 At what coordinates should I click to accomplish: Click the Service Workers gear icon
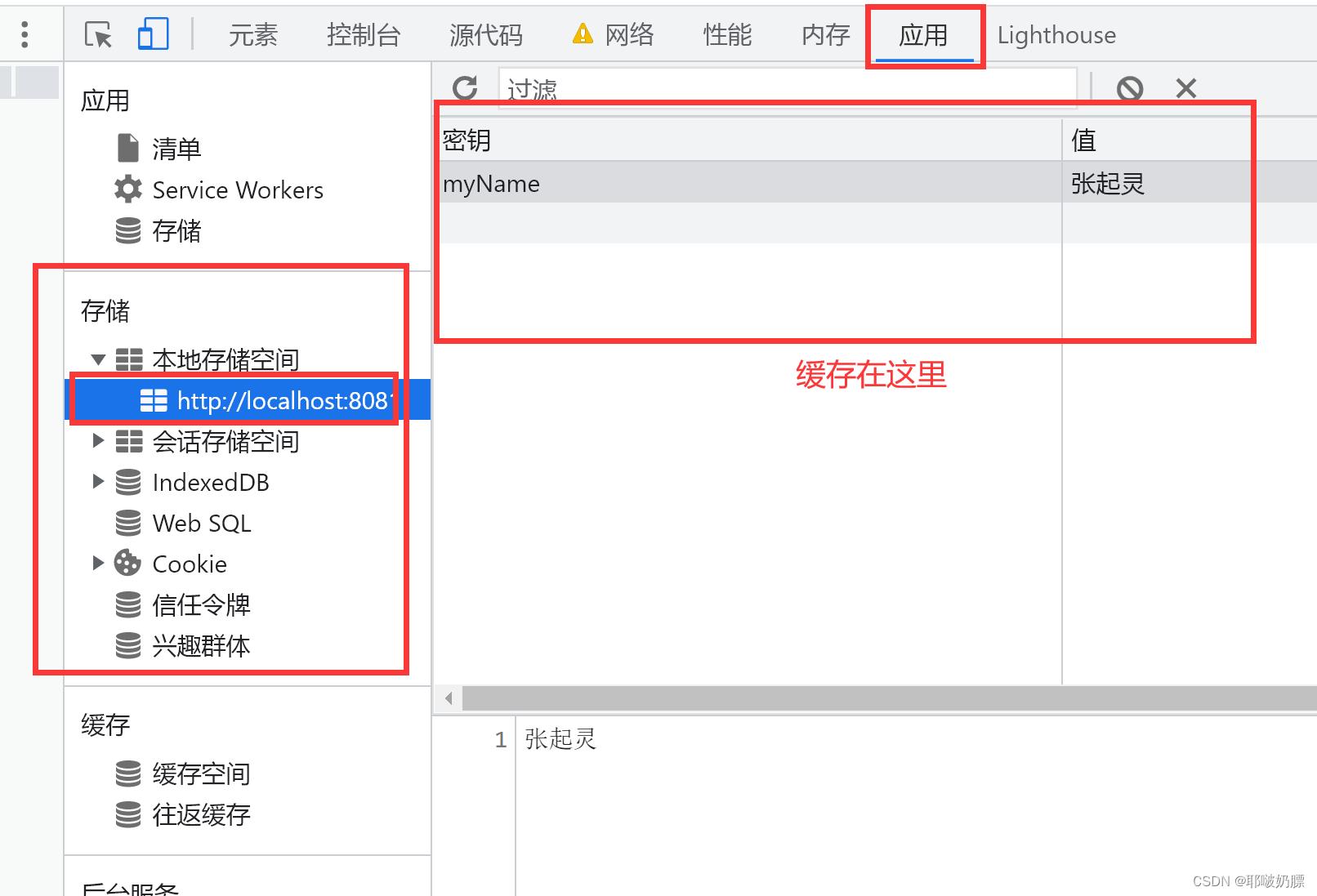pyautogui.click(x=128, y=189)
